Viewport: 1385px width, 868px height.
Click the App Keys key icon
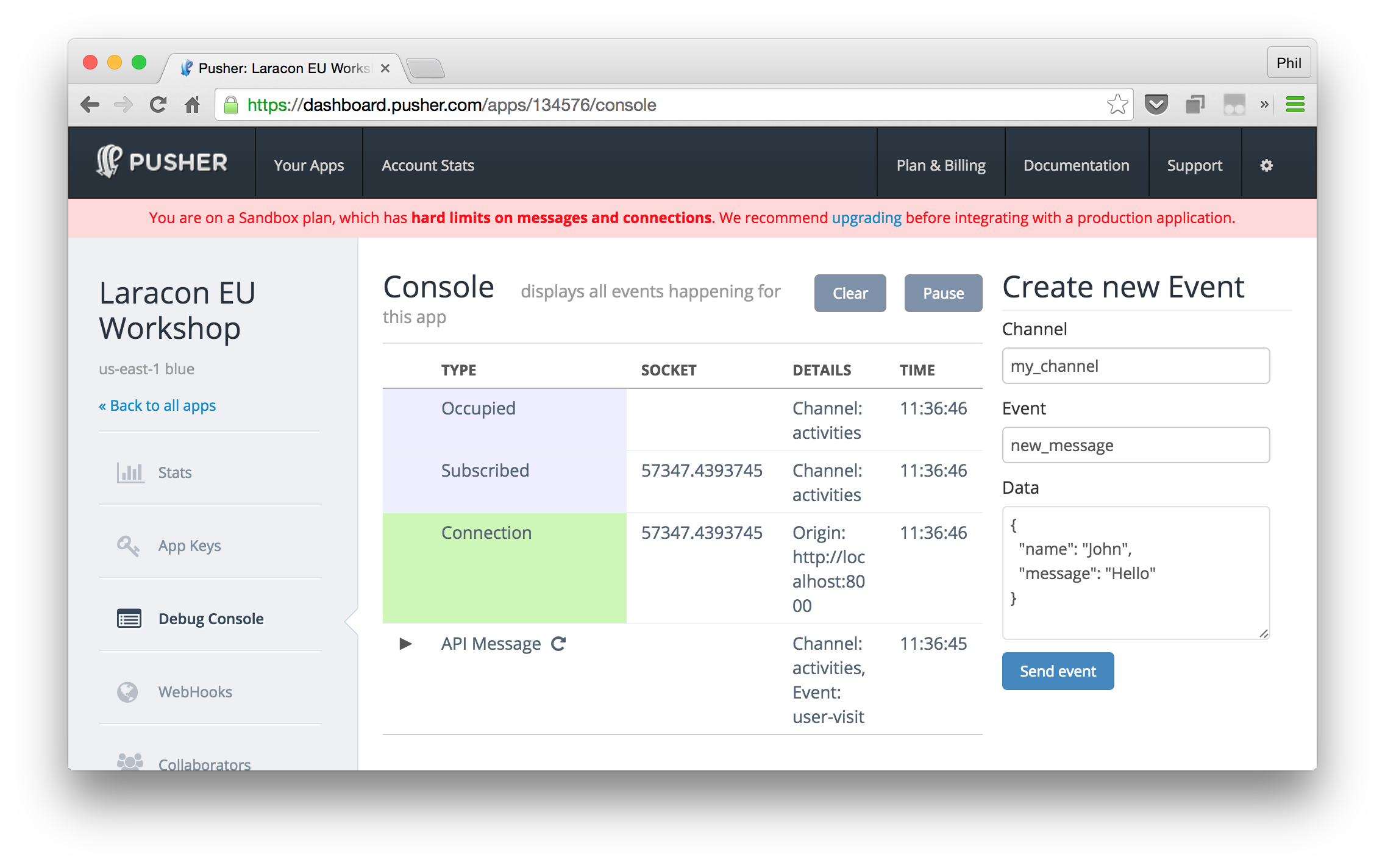(128, 546)
